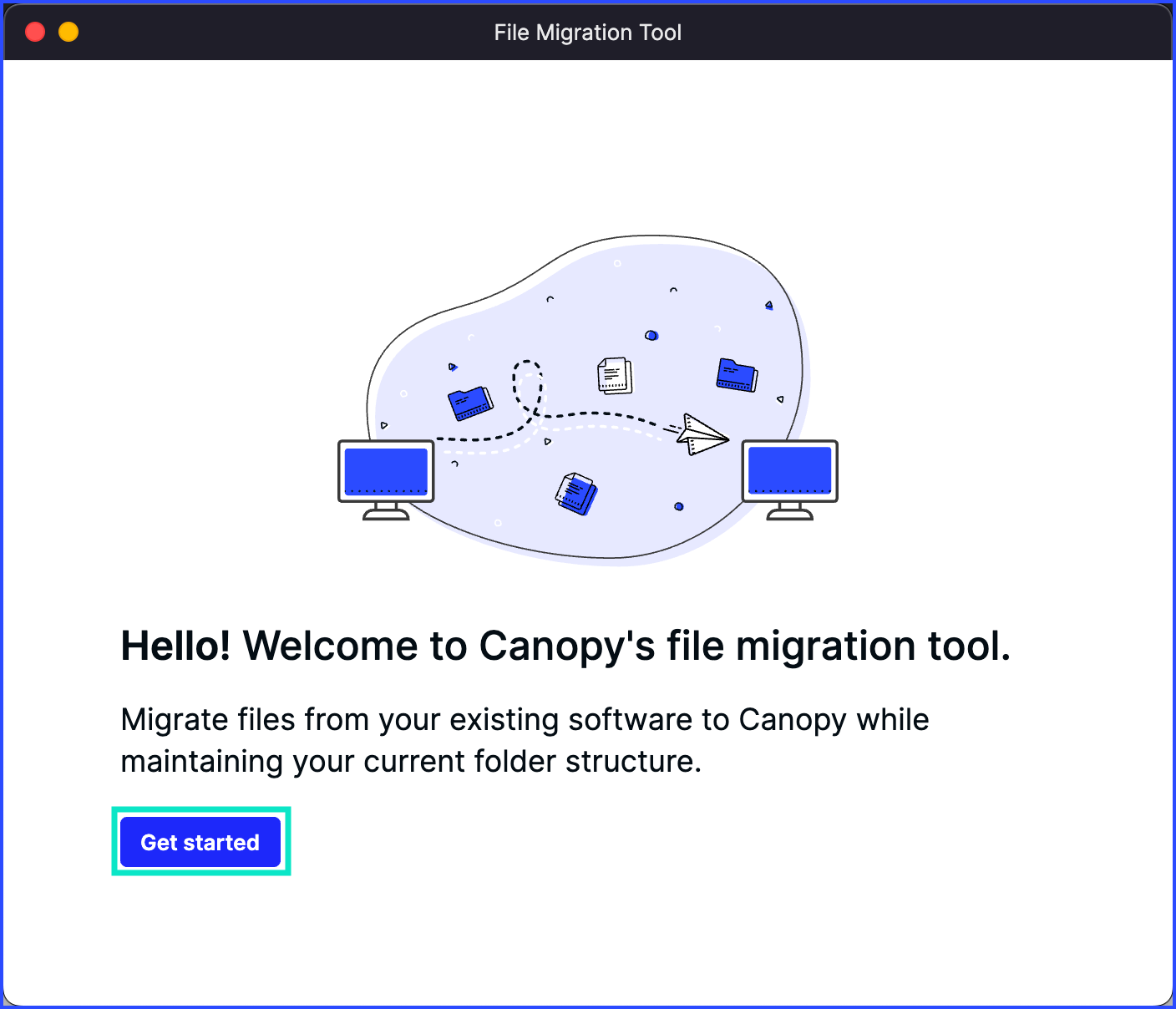This screenshot has width=1176, height=1009.
Task: Click the Get started button
Action: coord(200,842)
